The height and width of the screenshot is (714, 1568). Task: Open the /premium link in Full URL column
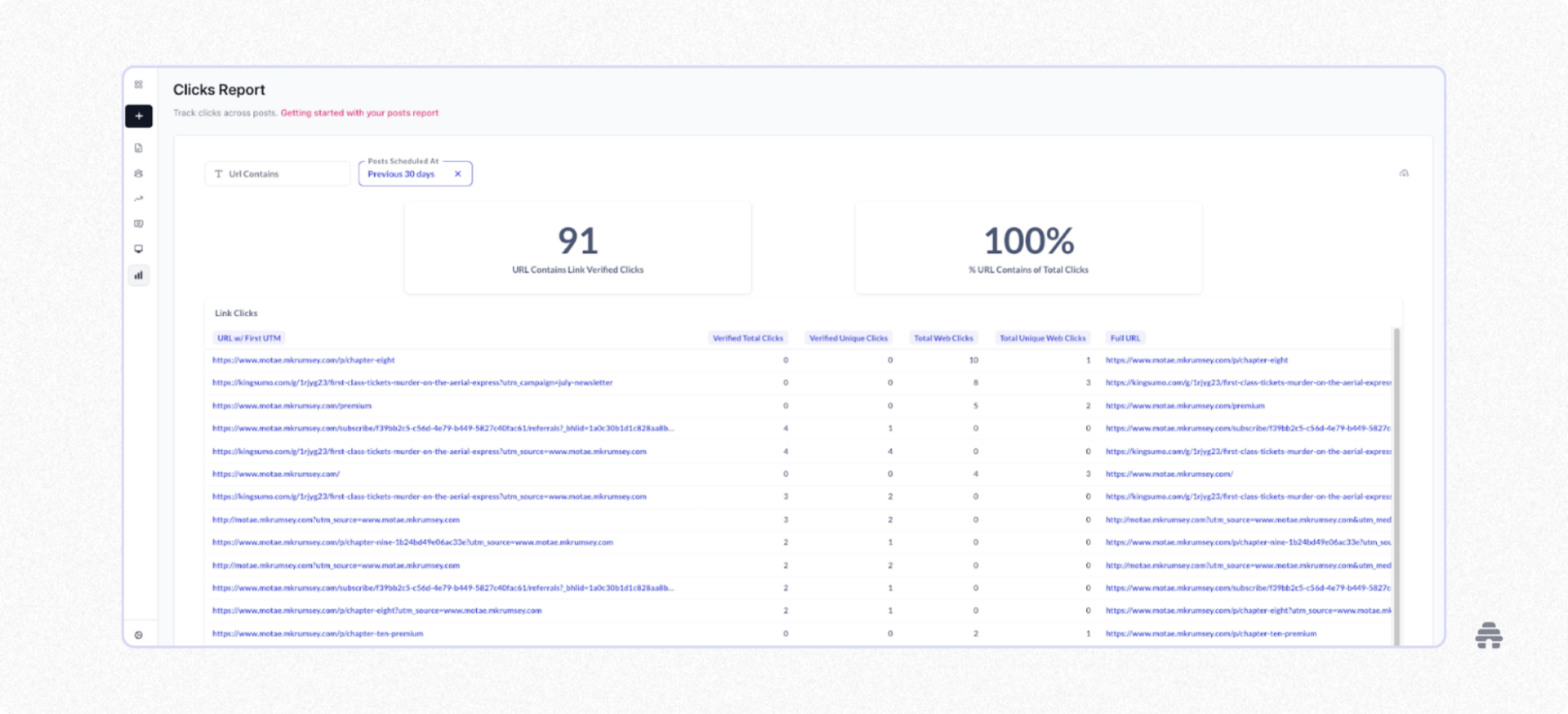(1186, 406)
